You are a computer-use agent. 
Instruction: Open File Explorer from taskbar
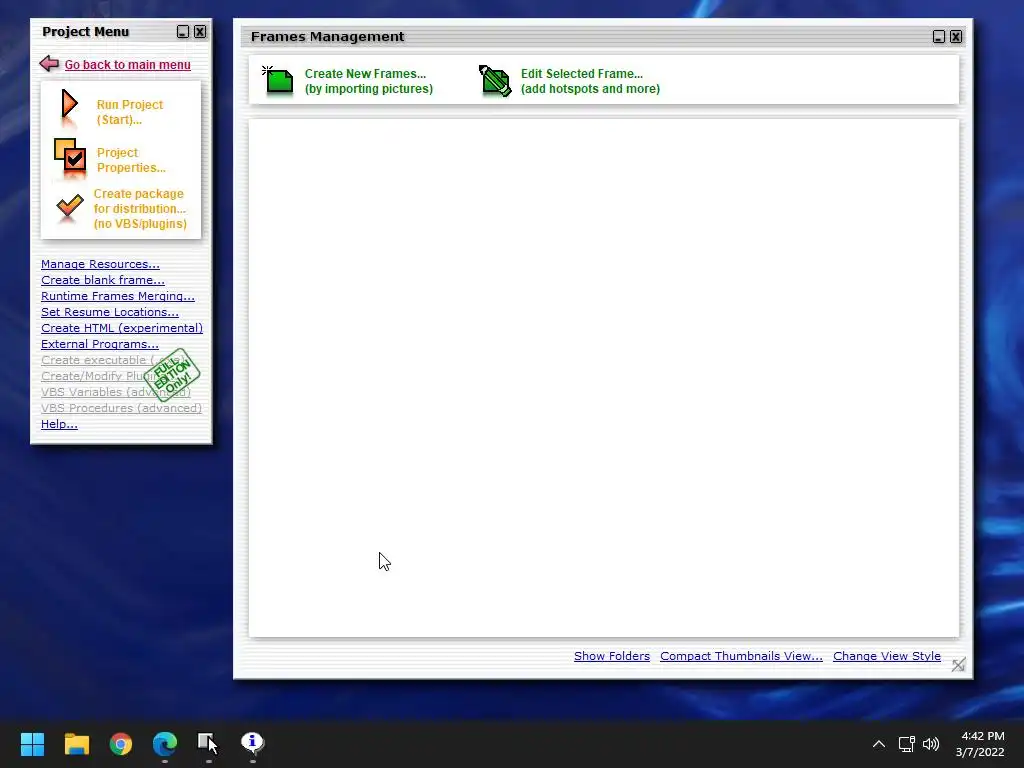pyautogui.click(x=76, y=743)
